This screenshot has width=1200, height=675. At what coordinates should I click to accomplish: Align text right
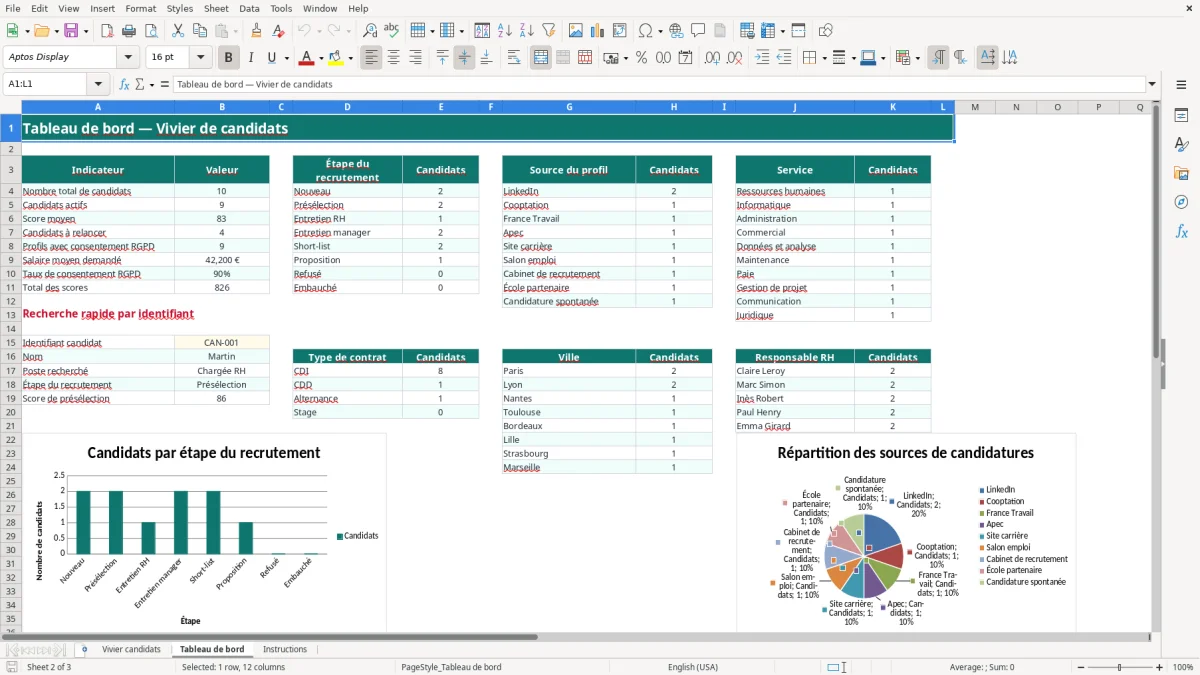tap(415, 58)
